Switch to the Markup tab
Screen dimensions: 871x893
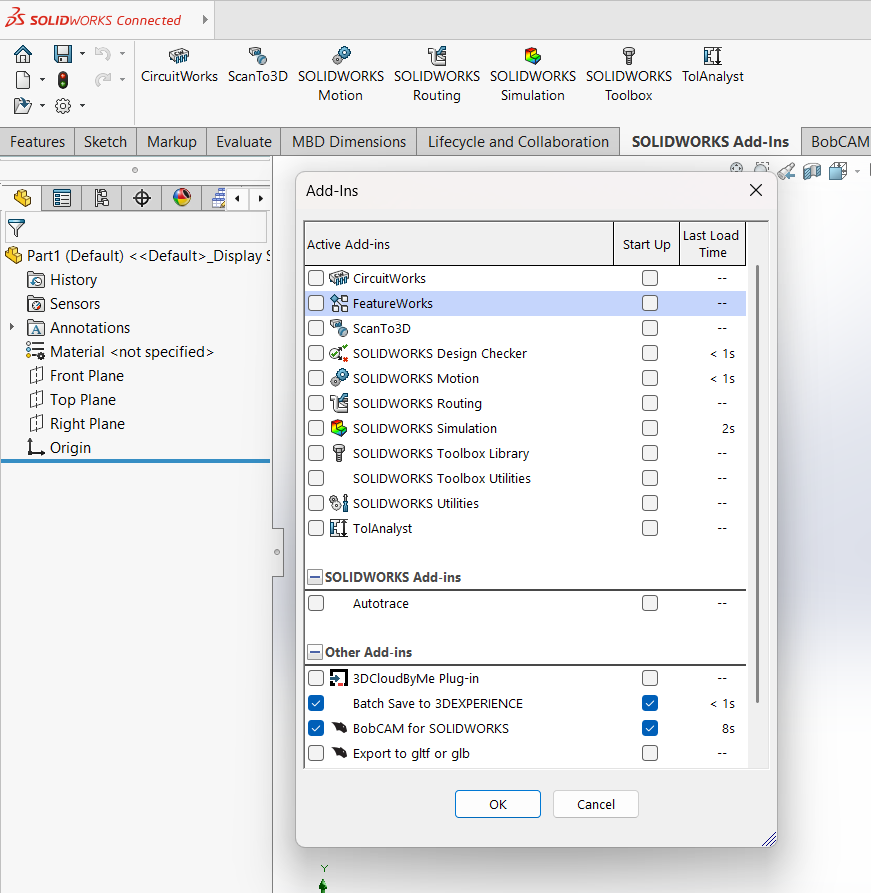171,142
